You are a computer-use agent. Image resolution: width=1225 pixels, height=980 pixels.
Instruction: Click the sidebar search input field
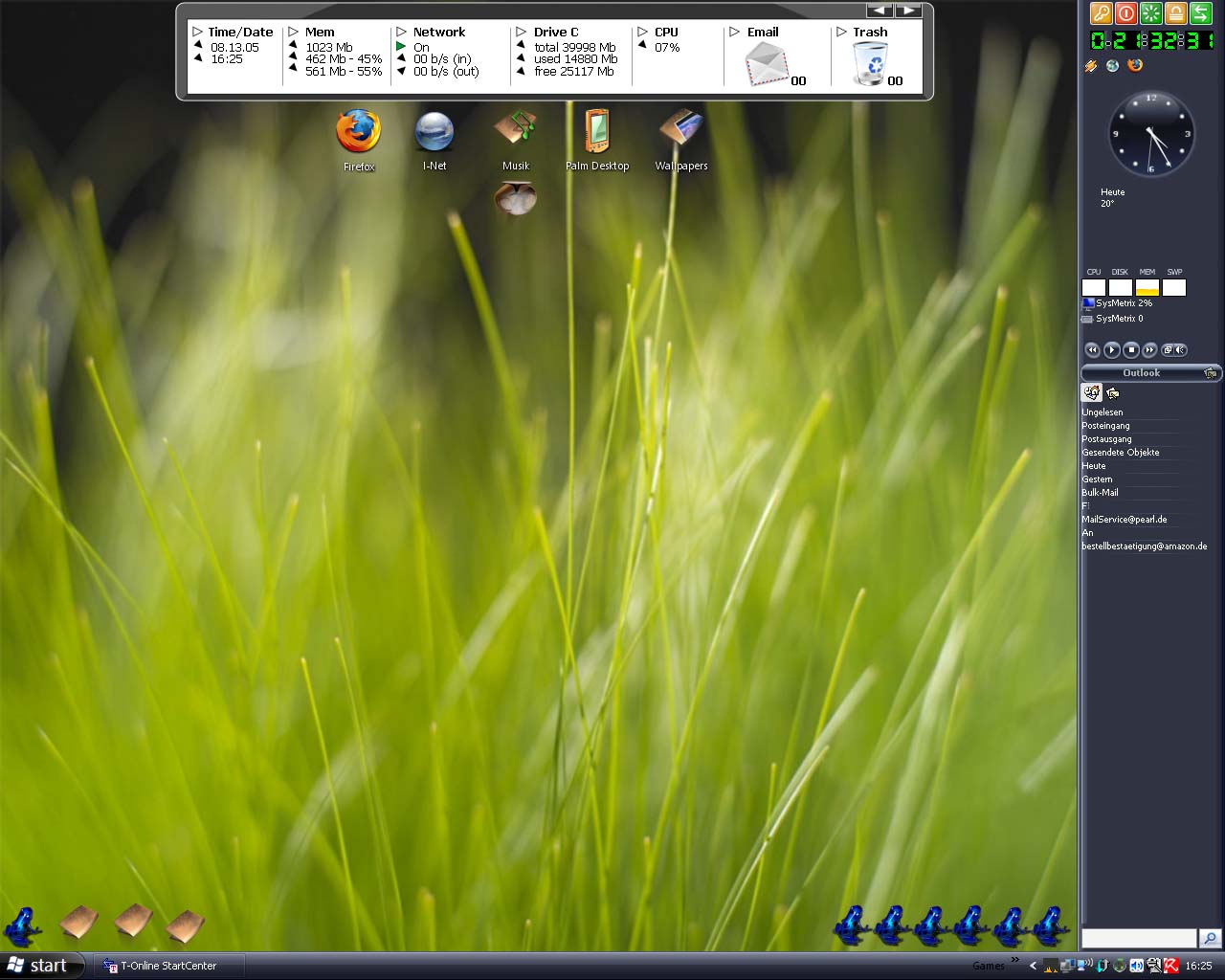1139,938
